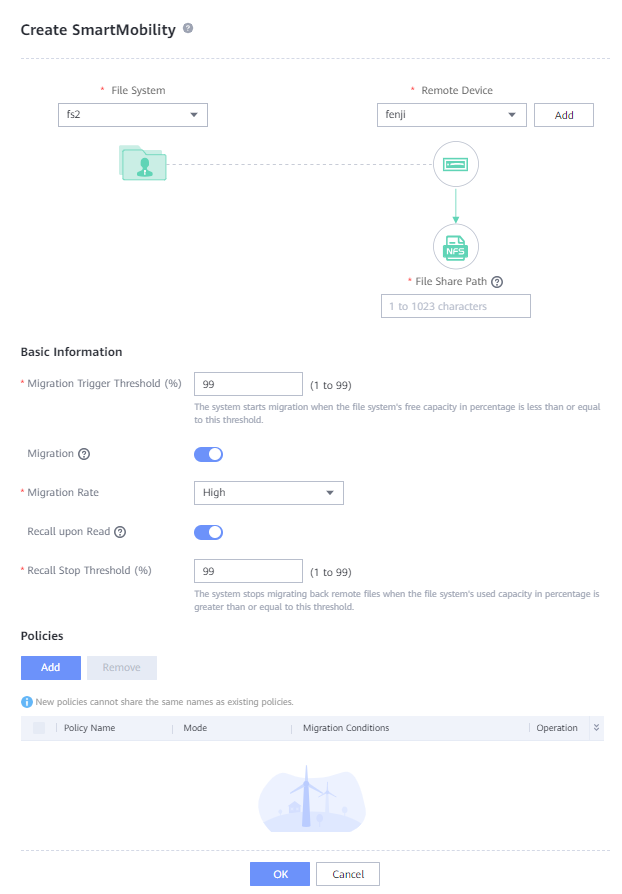Click Recall upon Read help icon
The height and width of the screenshot is (894, 622).
click(121, 532)
